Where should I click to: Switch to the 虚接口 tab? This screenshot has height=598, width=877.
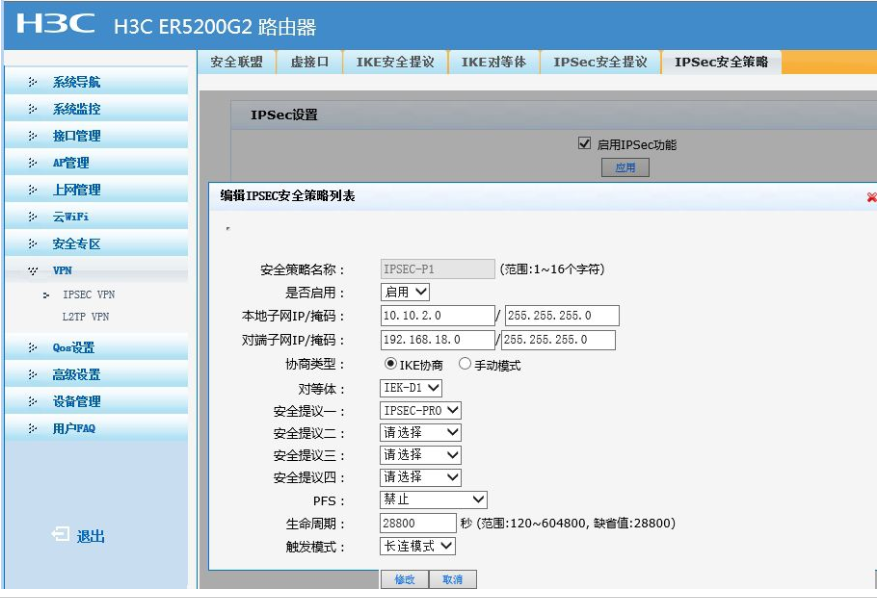(x=309, y=62)
